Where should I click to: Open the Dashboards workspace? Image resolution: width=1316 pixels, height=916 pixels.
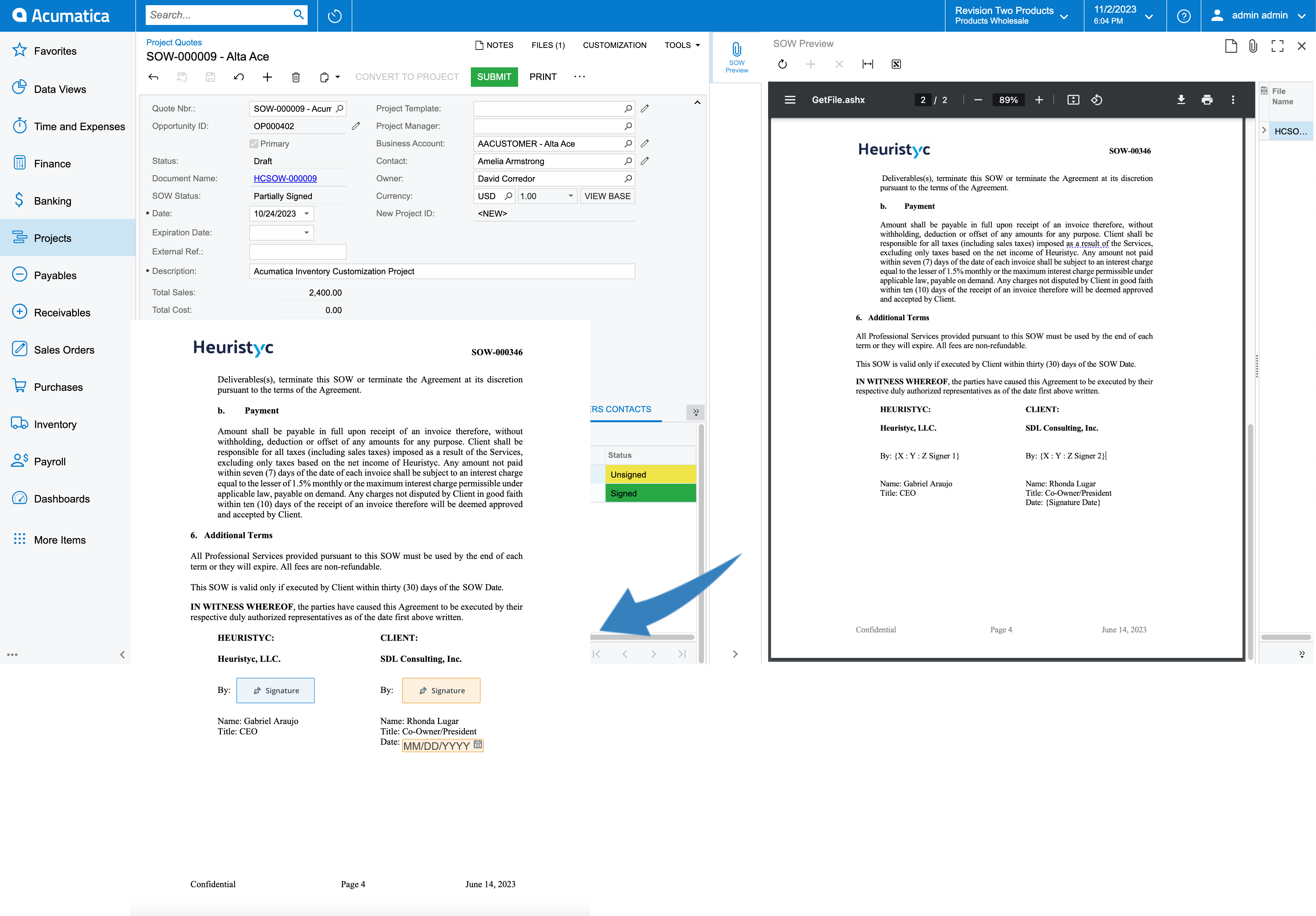click(x=61, y=499)
